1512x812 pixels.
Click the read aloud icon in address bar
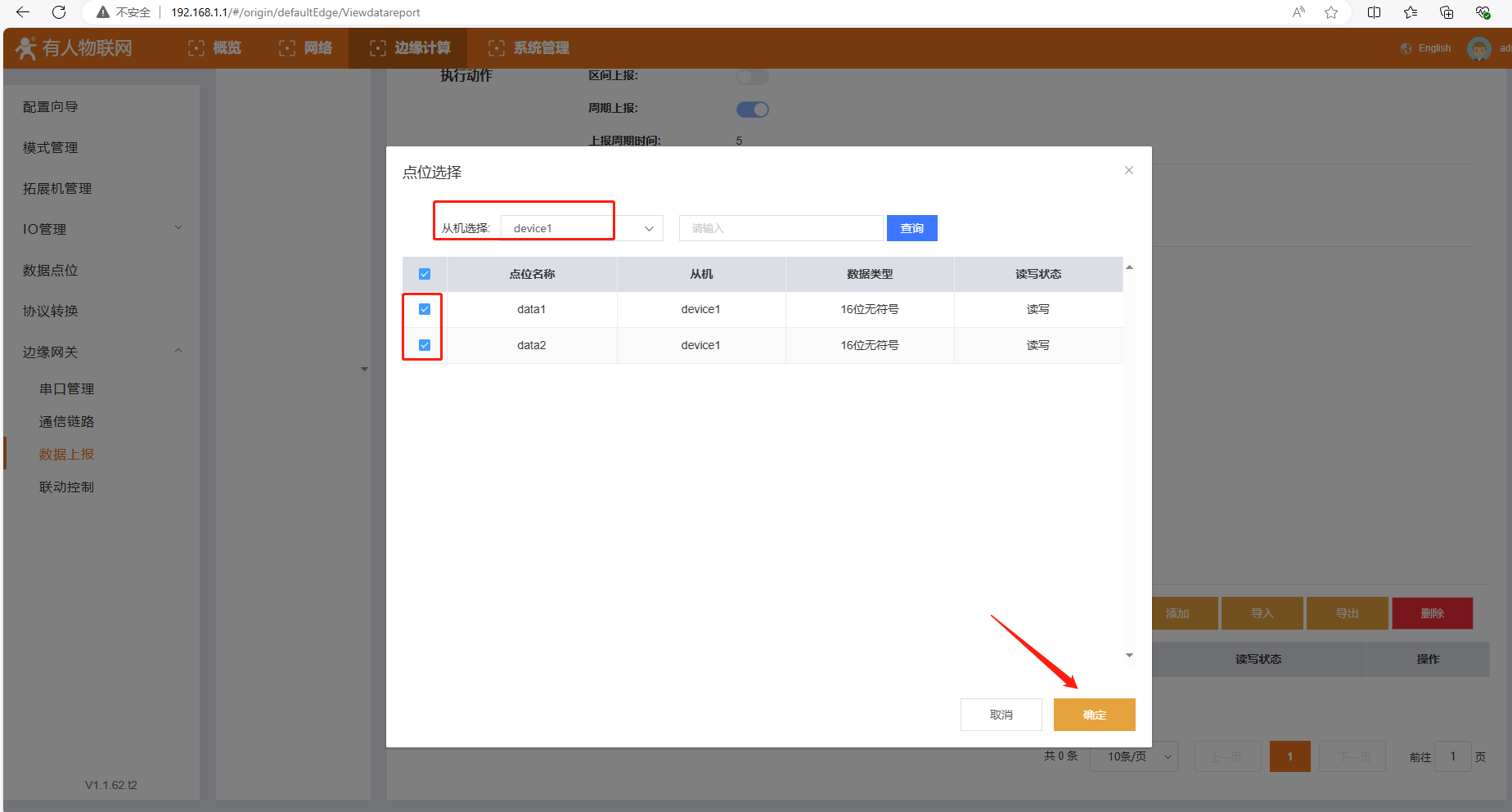coord(1298,12)
